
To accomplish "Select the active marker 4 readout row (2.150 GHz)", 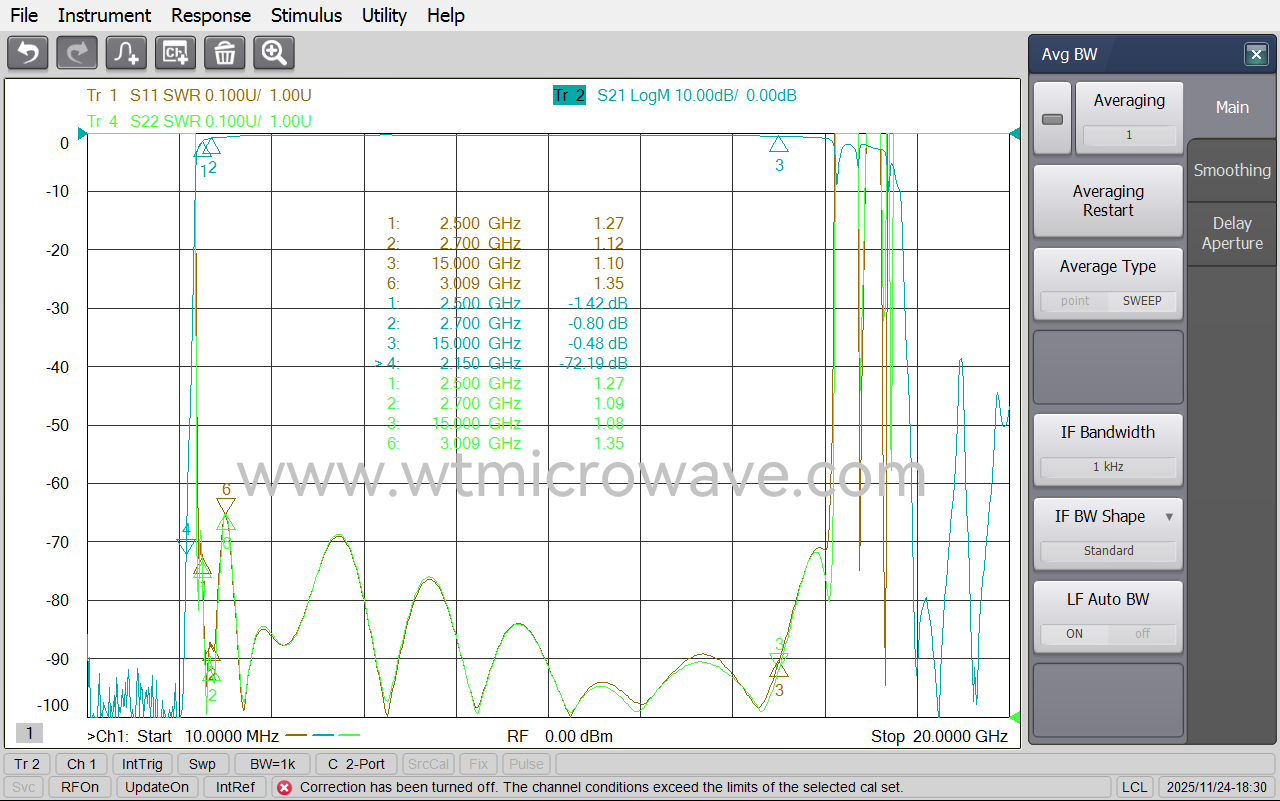I will (501, 363).
